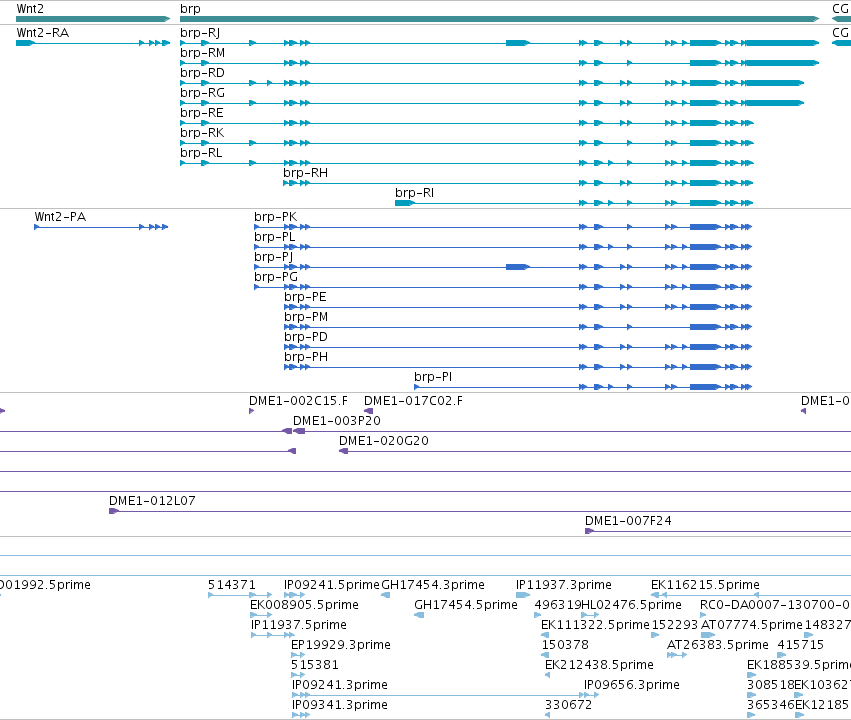Click the first exon block of Wnt2-RA
The height and width of the screenshot is (720, 851).
25,43
